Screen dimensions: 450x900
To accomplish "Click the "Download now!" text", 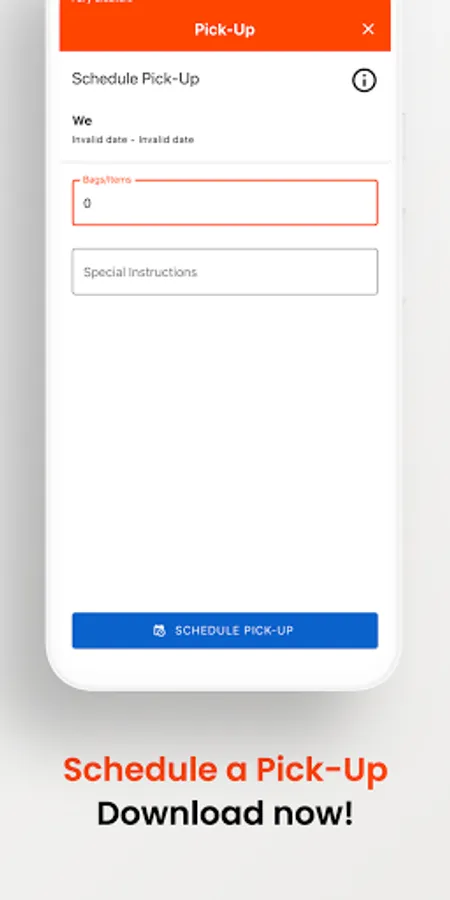I will (x=226, y=813).
